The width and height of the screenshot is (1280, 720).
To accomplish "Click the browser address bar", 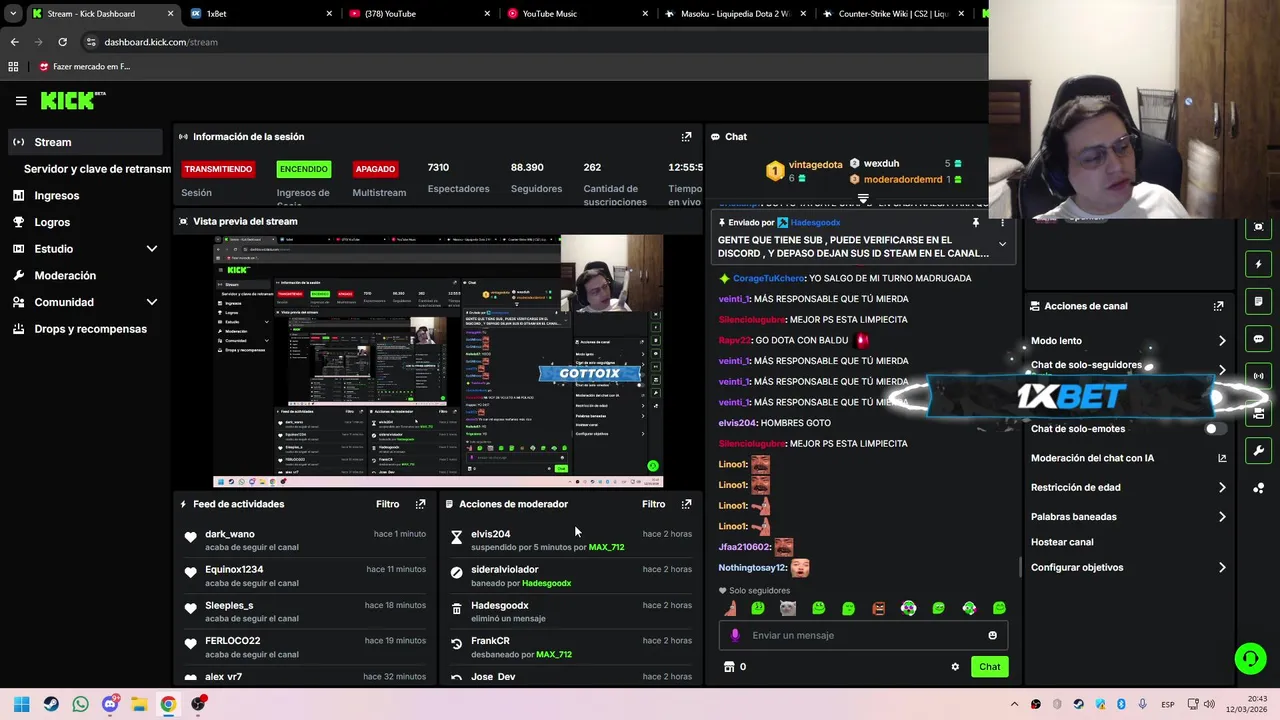I will pyautogui.click(x=530, y=42).
